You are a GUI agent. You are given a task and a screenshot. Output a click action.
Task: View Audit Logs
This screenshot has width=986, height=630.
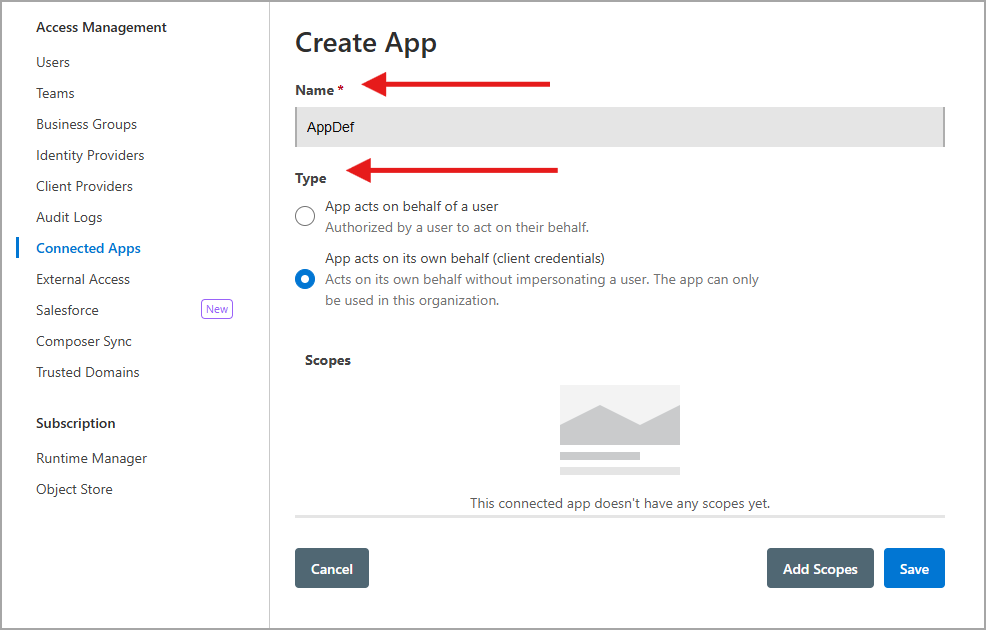pyautogui.click(x=69, y=217)
